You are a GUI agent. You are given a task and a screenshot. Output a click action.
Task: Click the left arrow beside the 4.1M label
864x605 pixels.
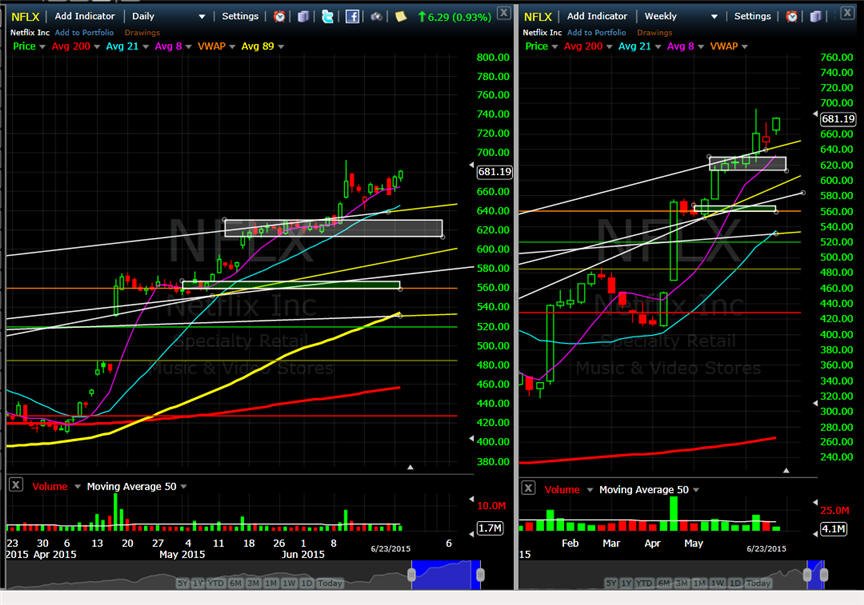coord(816,533)
